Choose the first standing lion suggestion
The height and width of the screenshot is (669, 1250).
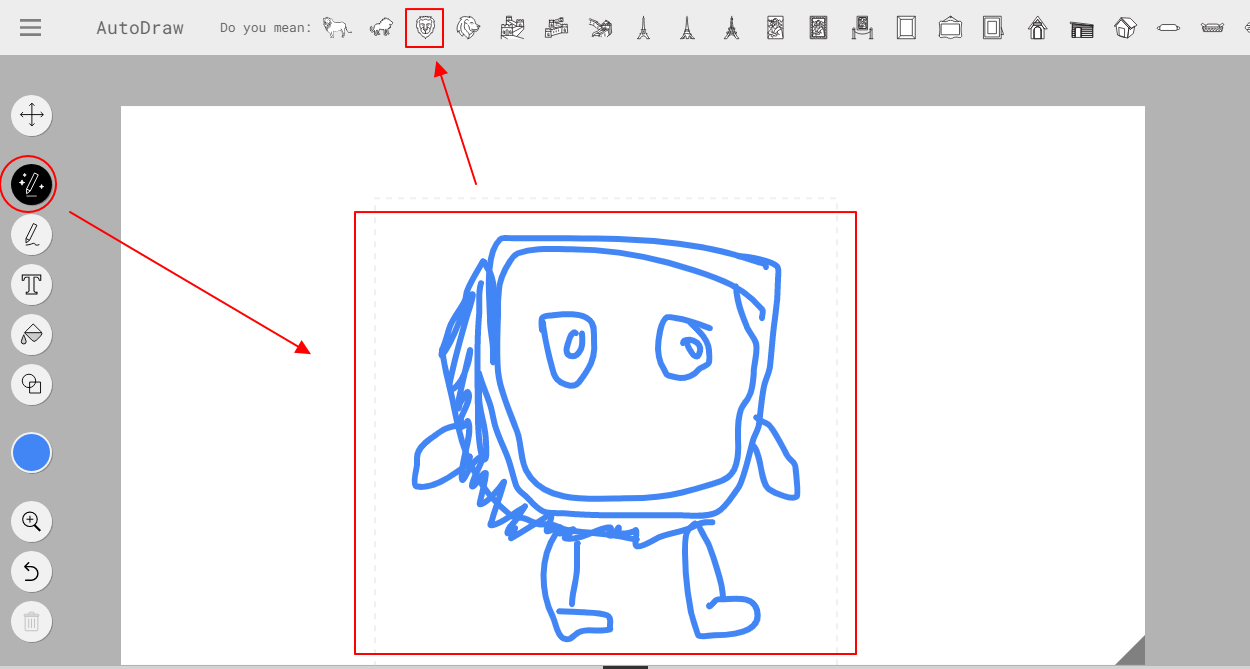coord(337,28)
